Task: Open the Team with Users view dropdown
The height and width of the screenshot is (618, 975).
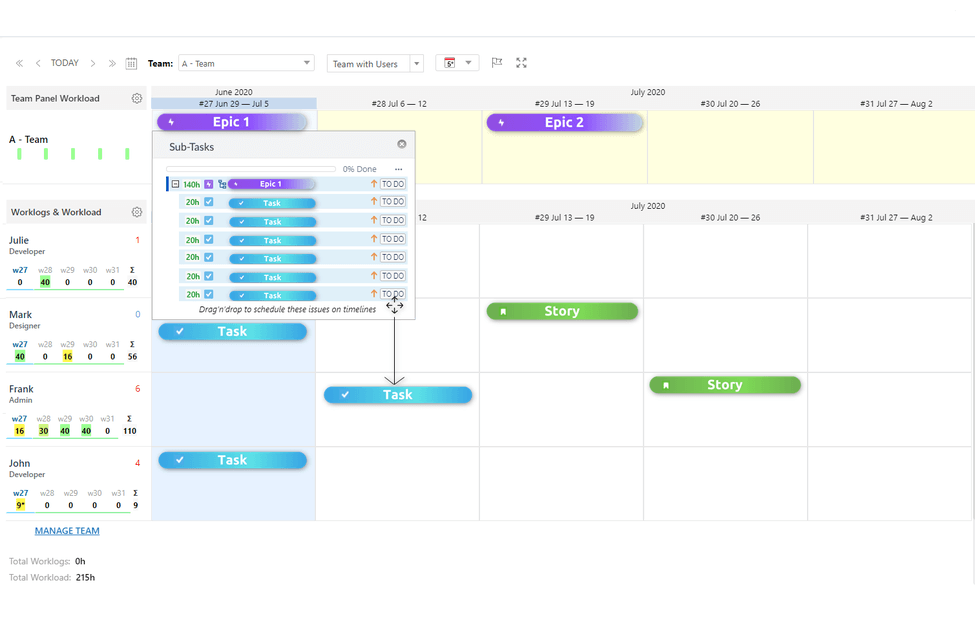Action: (375, 62)
